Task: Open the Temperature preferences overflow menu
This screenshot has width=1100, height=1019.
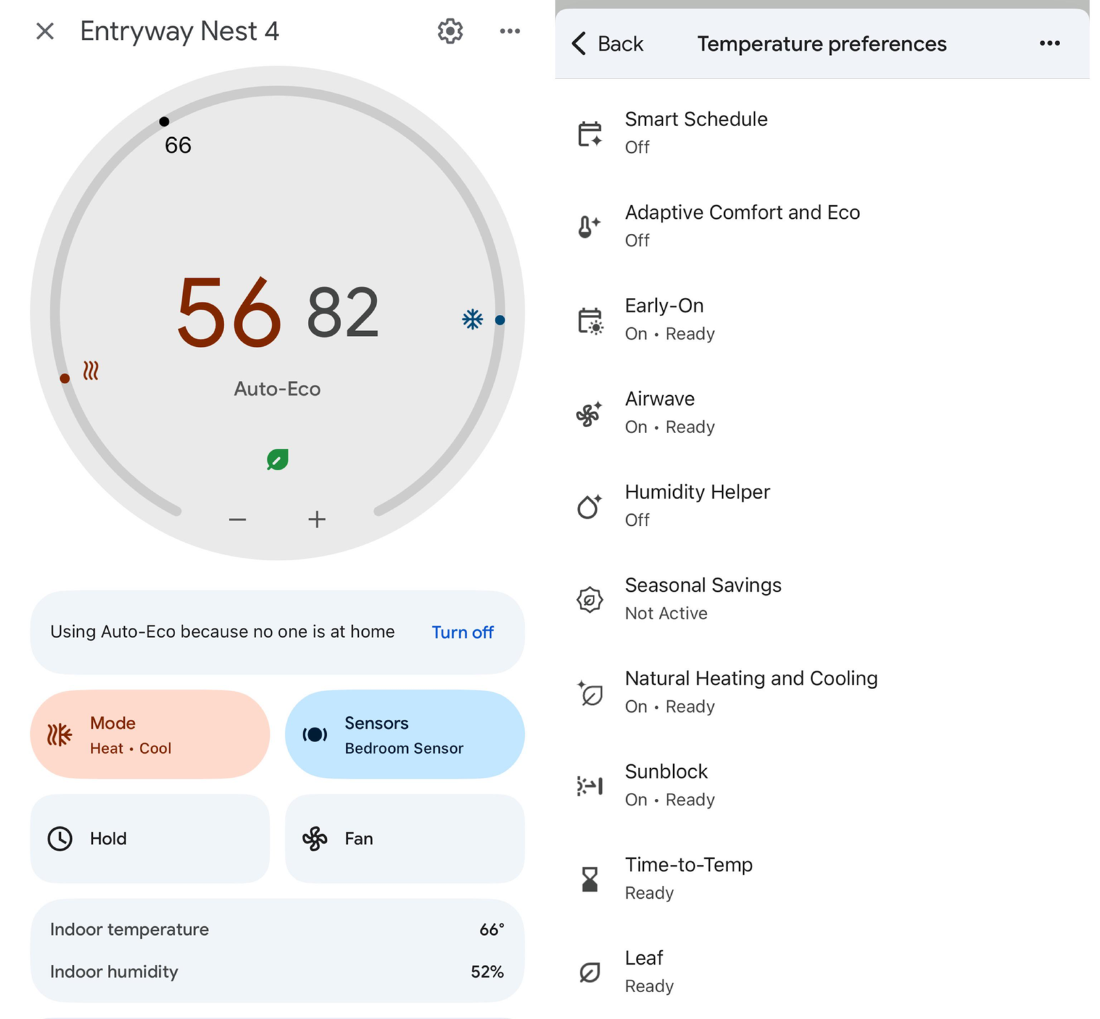Action: pos(1049,43)
